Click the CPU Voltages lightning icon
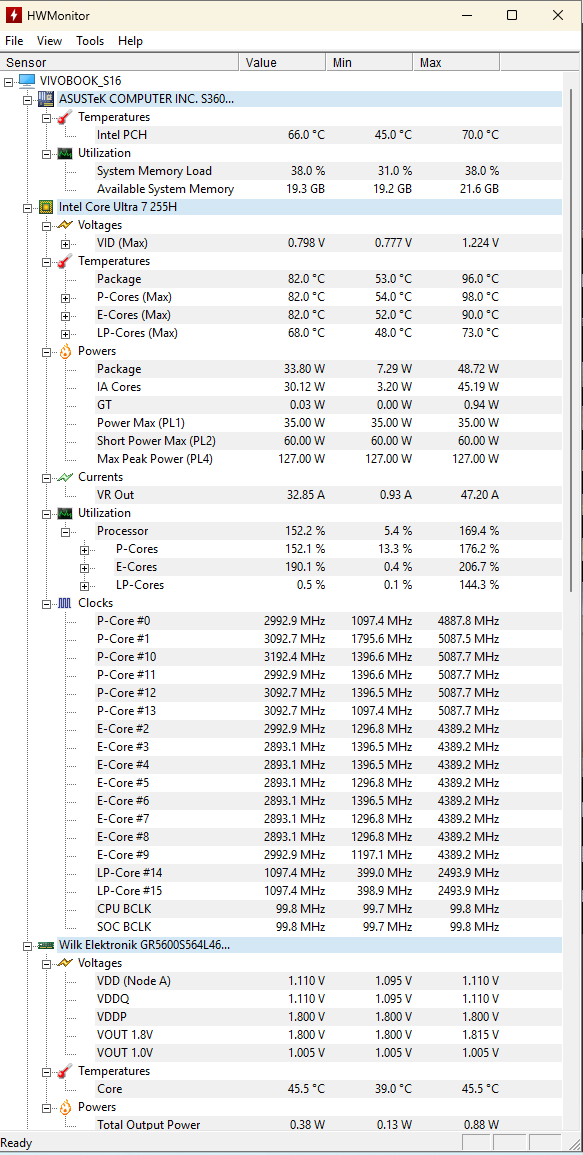Screen dimensions: 583x1155 66,225
